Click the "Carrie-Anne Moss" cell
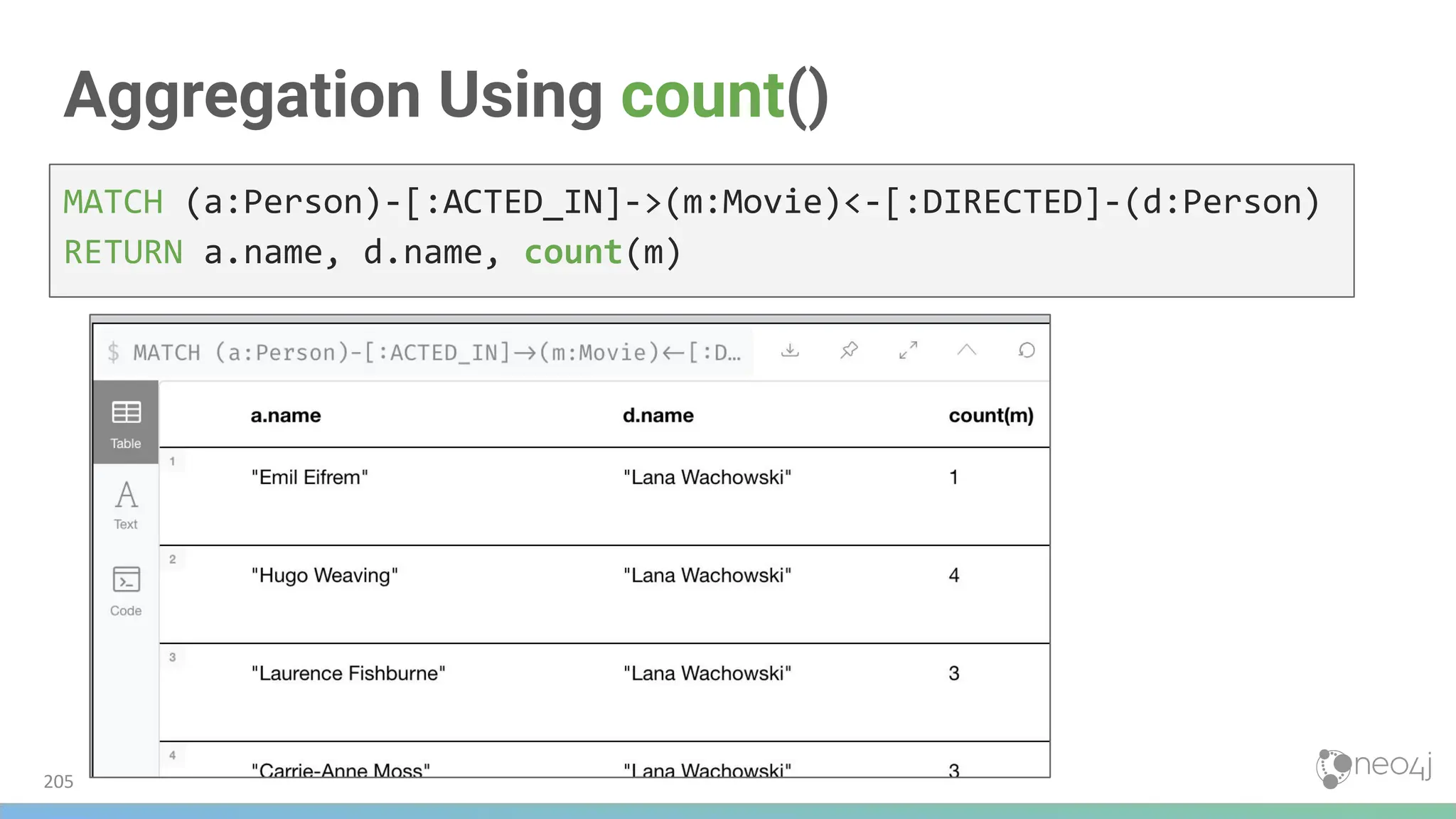 pyautogui.click(x=341, y=769)
